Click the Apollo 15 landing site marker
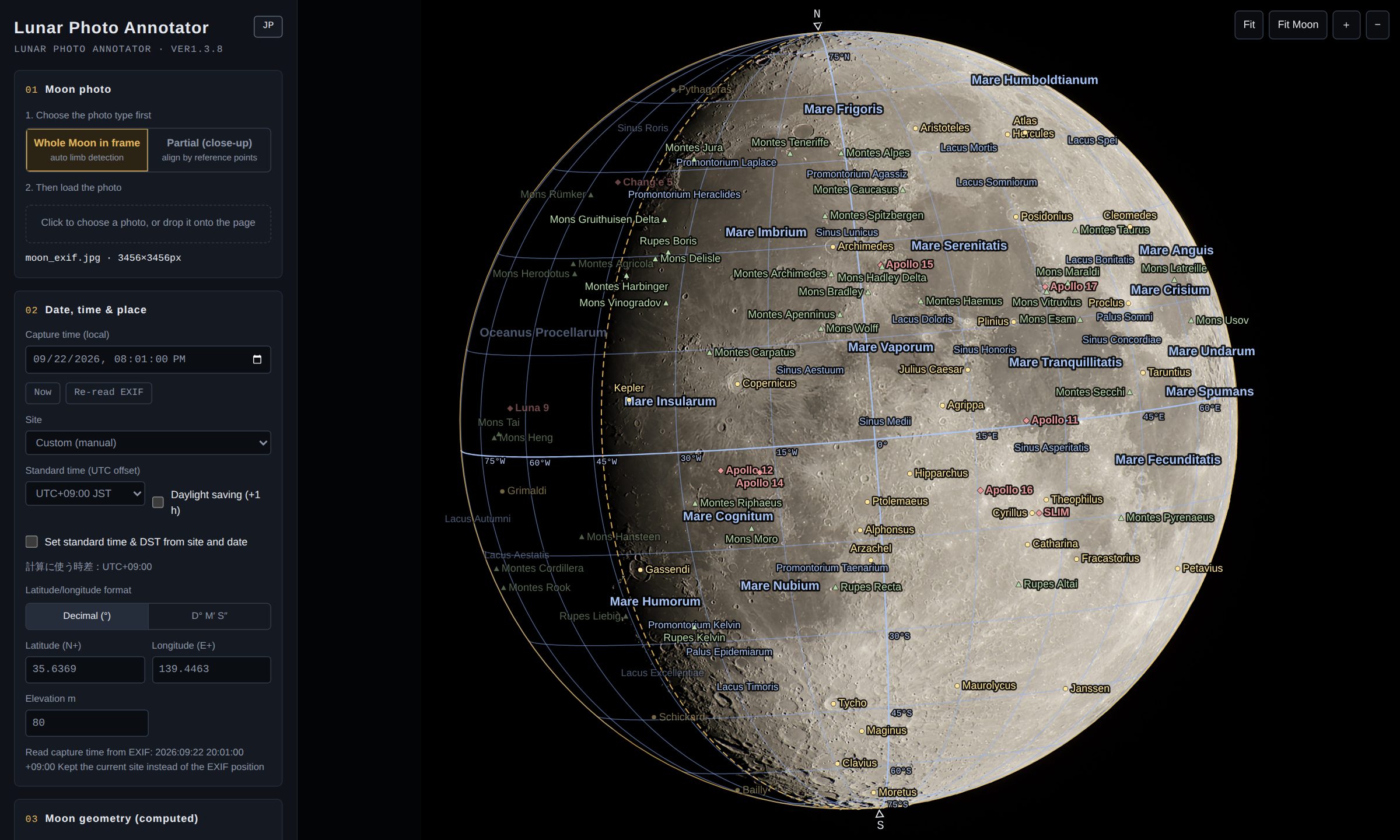Screen dimensions: 1400x840 click(881, 265)
